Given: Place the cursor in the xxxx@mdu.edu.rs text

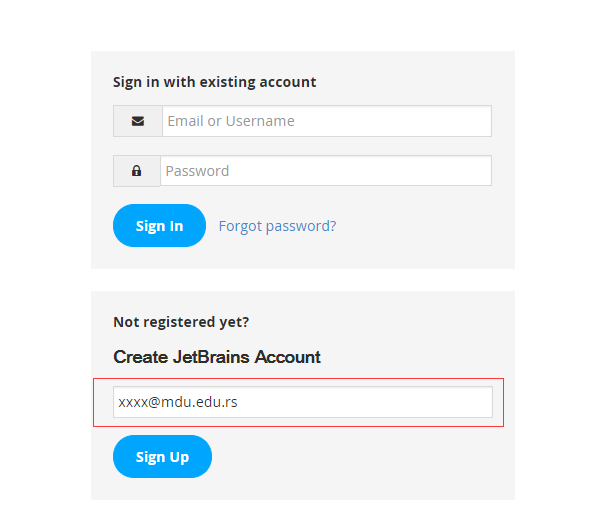Looking at the screenshot, I should (x=178, y=402).
